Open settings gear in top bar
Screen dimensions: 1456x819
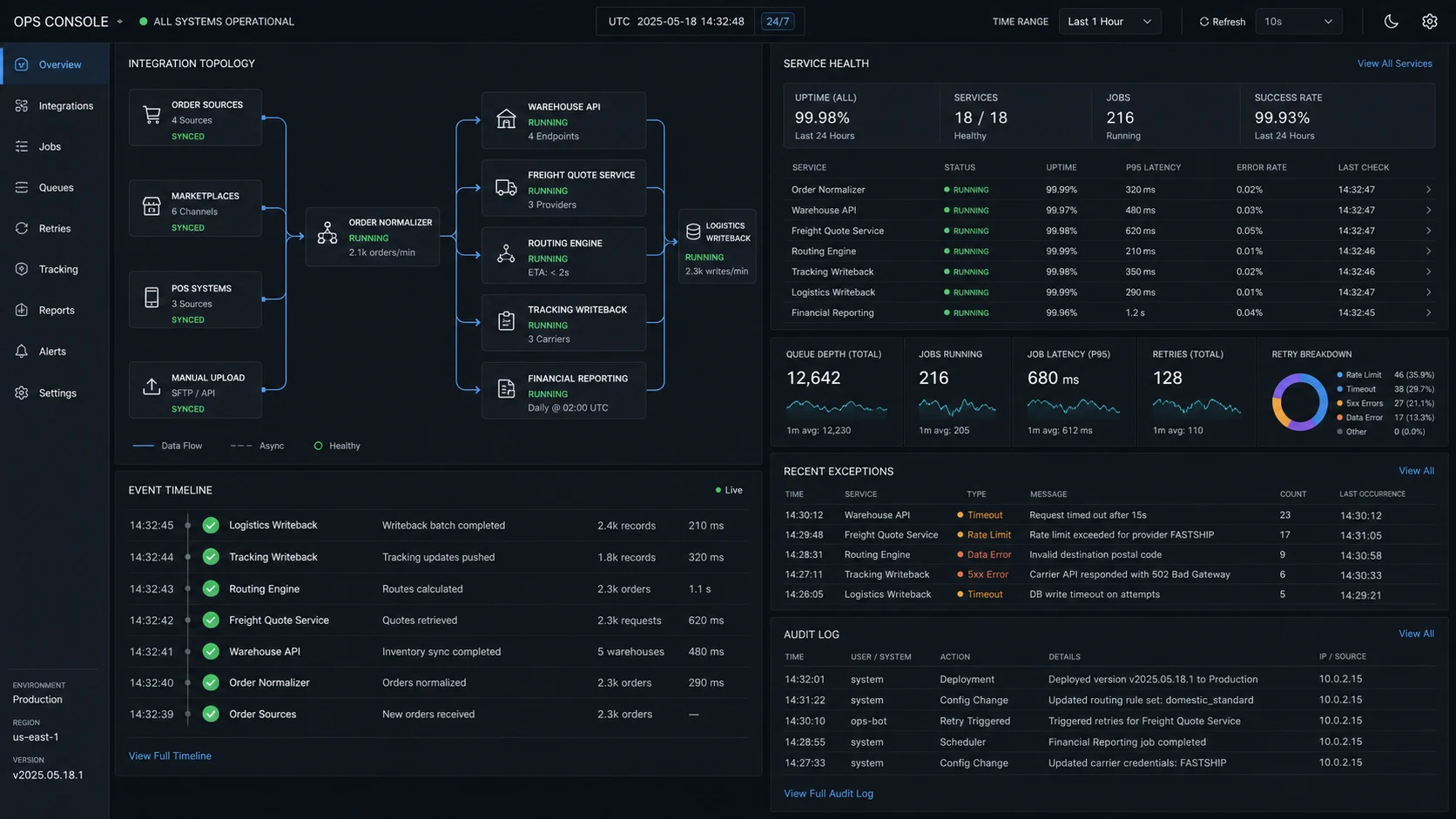pos(1429,22)
